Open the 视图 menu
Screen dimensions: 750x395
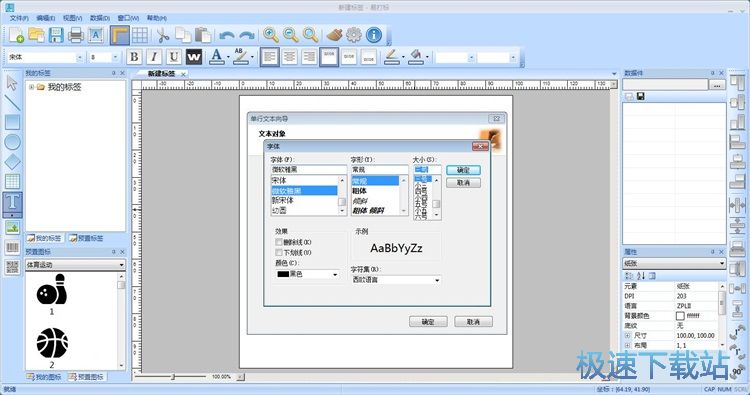click(x=73, y=18)
